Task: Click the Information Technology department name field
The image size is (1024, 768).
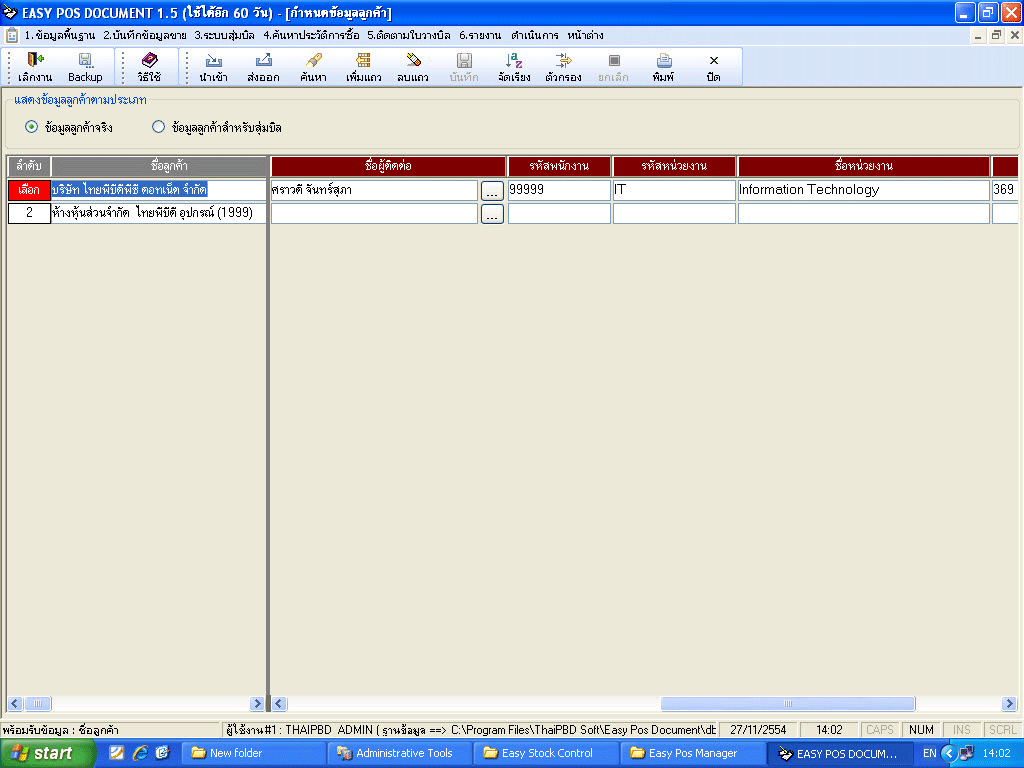Action: 863,190
